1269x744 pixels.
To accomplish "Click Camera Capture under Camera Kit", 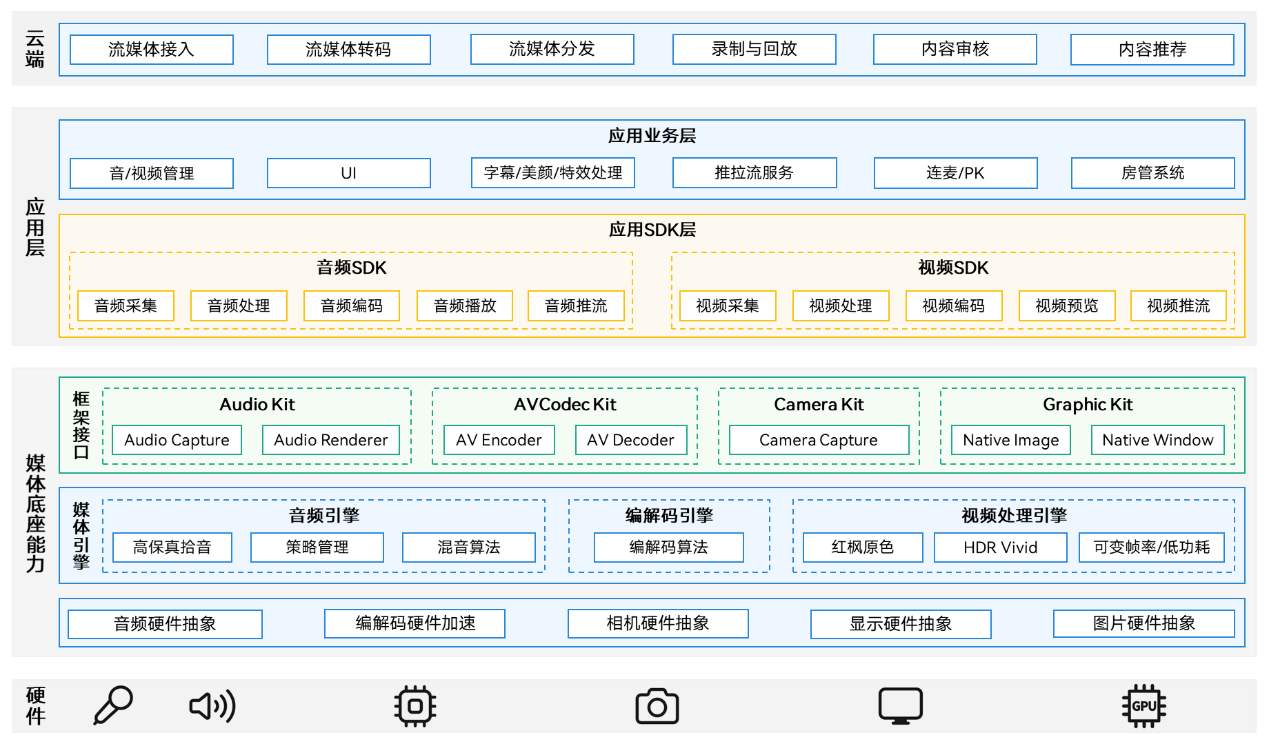I will (x=817, y=439).
